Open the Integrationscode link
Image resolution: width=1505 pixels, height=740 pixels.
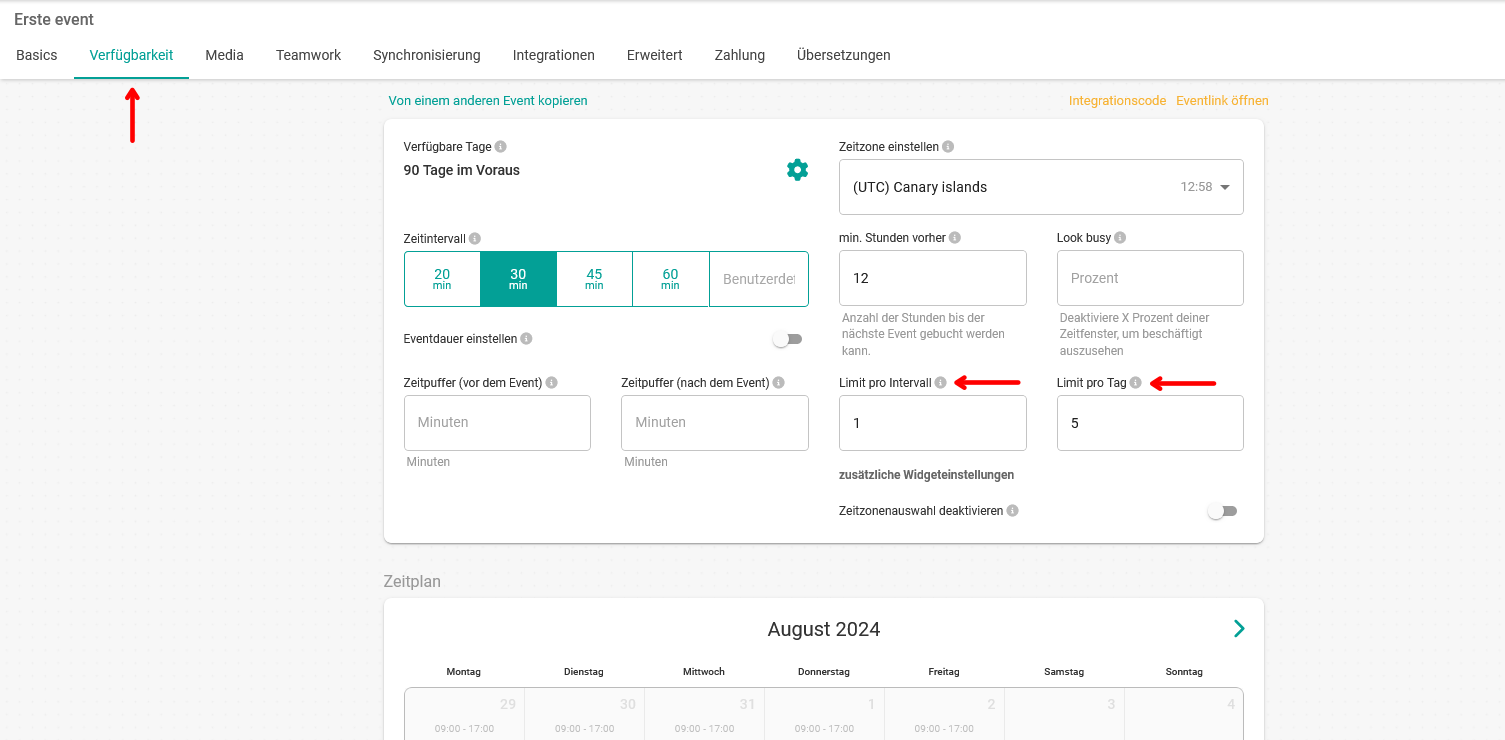[x=1117, y=101]
